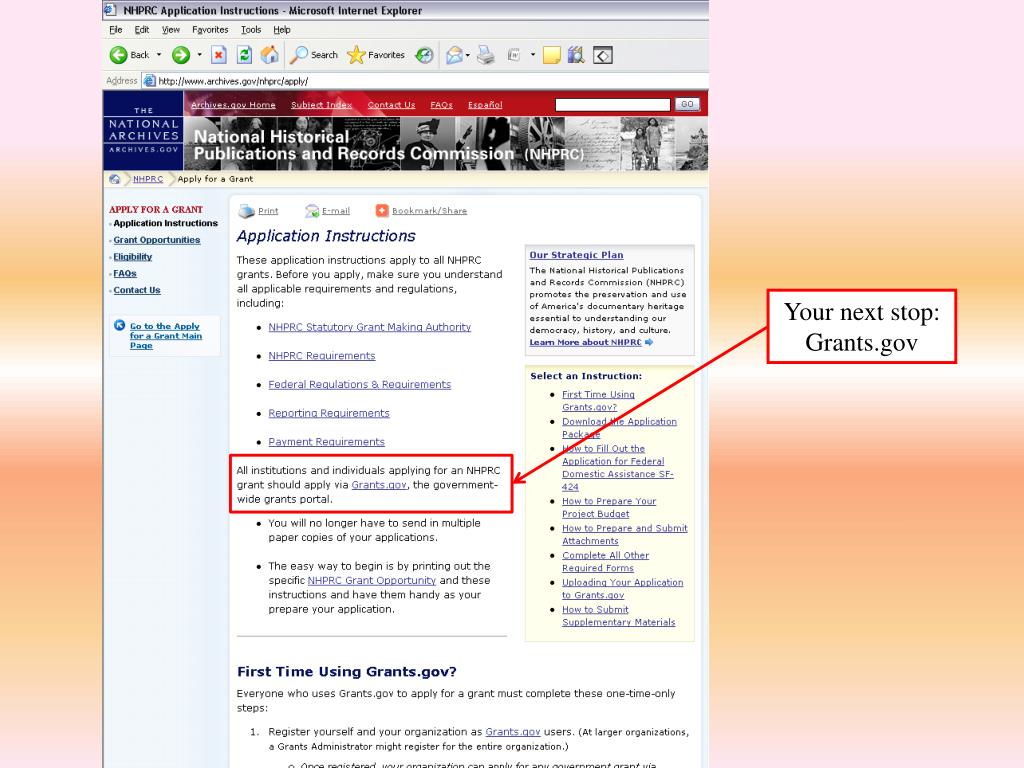The width and height of the screenshot is (1024, 768).
Task: Click Learn More about NHPRC link
Action: (586, 342)
